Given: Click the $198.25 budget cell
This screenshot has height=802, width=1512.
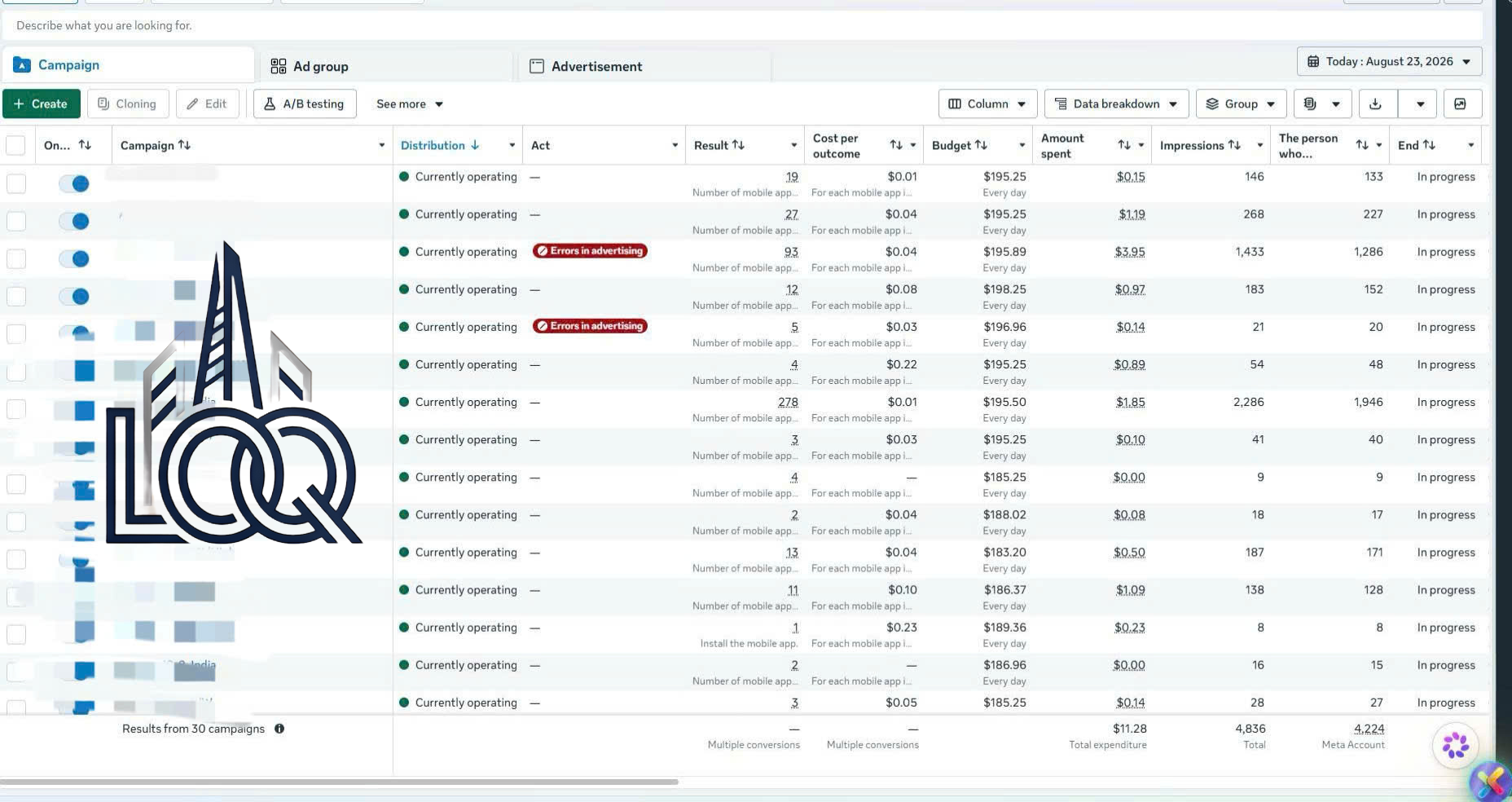Looking at the screenshot, I should pyautogui.click(x=1004, y=289).
